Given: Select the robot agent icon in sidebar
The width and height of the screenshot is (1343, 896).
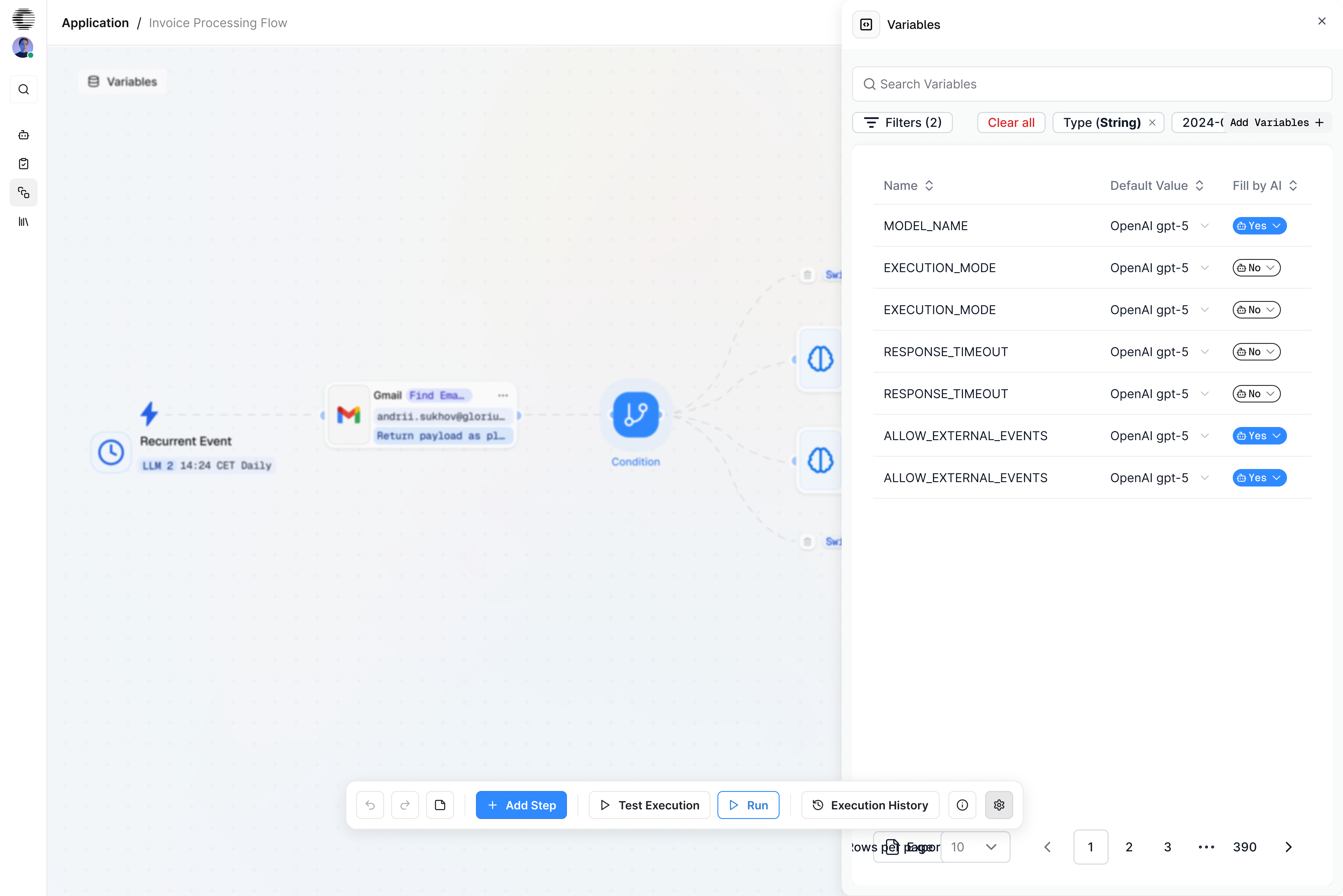Looking at the screenshot, I should pos(23,135).
